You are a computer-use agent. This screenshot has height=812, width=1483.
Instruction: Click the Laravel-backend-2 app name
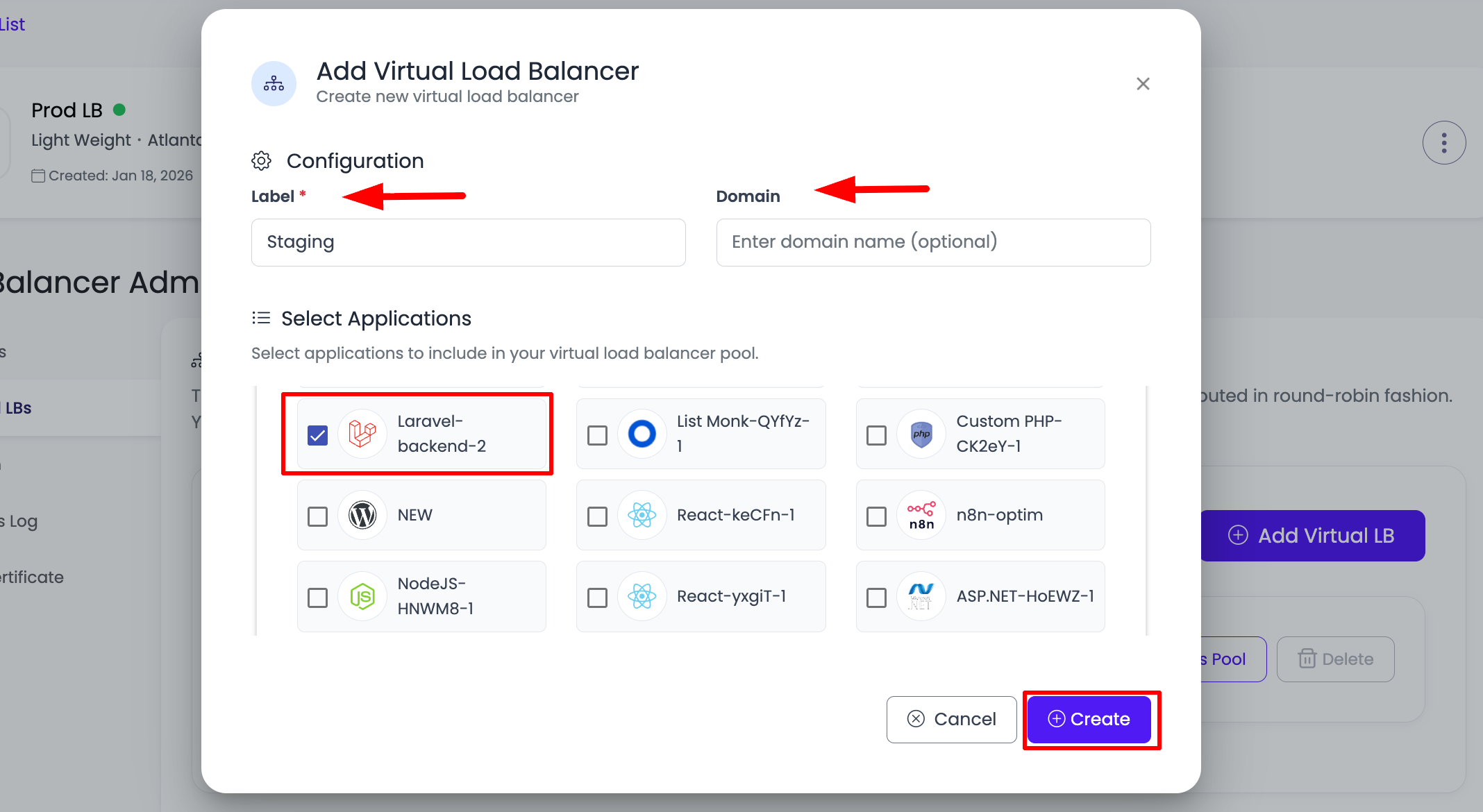(442, 434)
